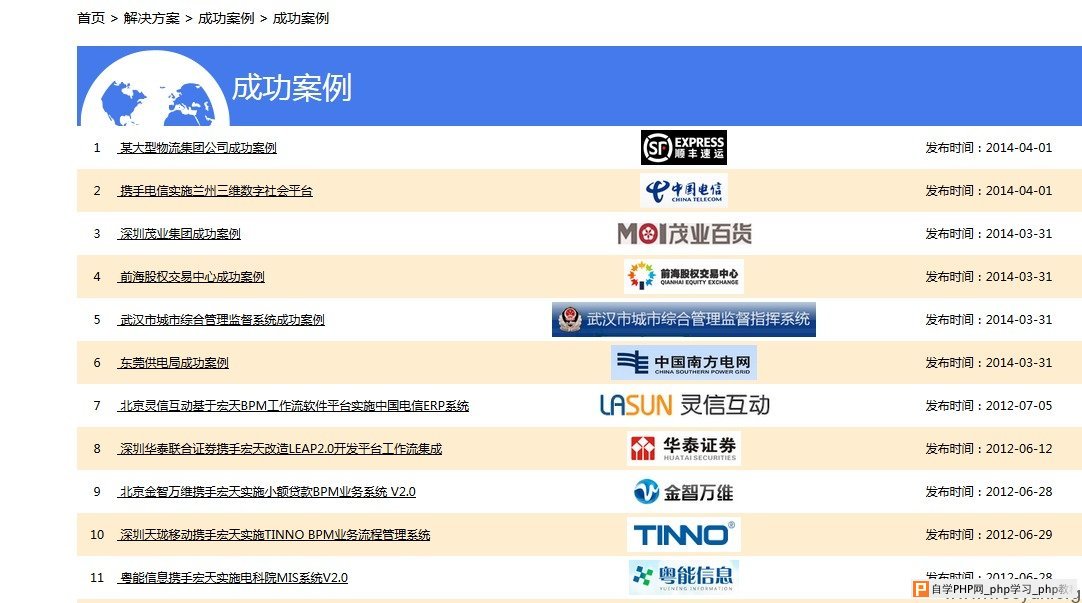Click the 金智万维 logo
1082x603 pixels.
(x=683, y=492)
